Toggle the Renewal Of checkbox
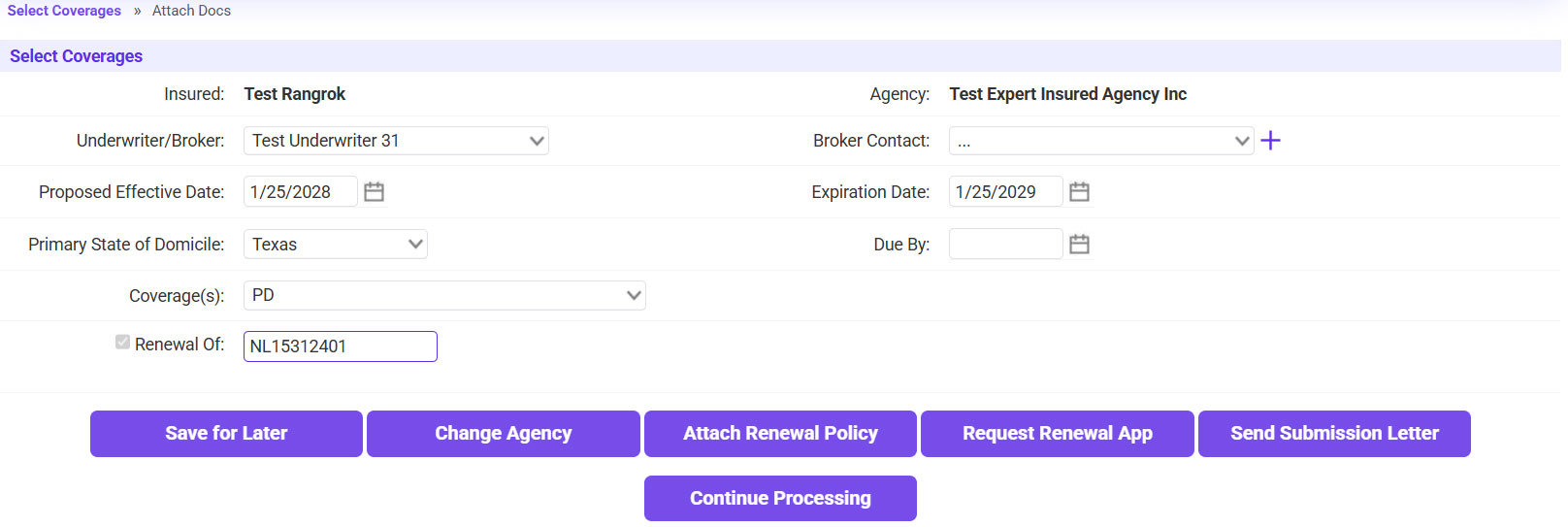Image resolution: width=1568 pixels, height=527 pixels. (x=122, y=343)
